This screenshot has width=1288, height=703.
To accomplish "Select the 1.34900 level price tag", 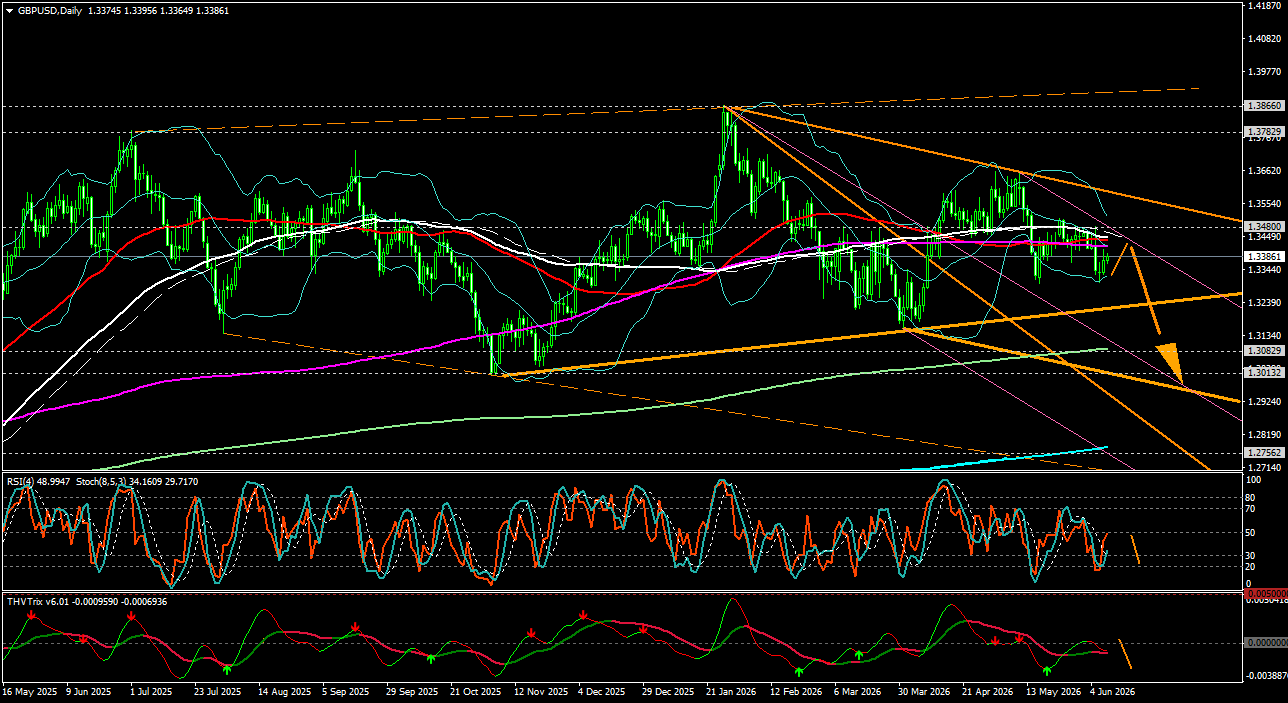I will click(x=1264, y=226).
